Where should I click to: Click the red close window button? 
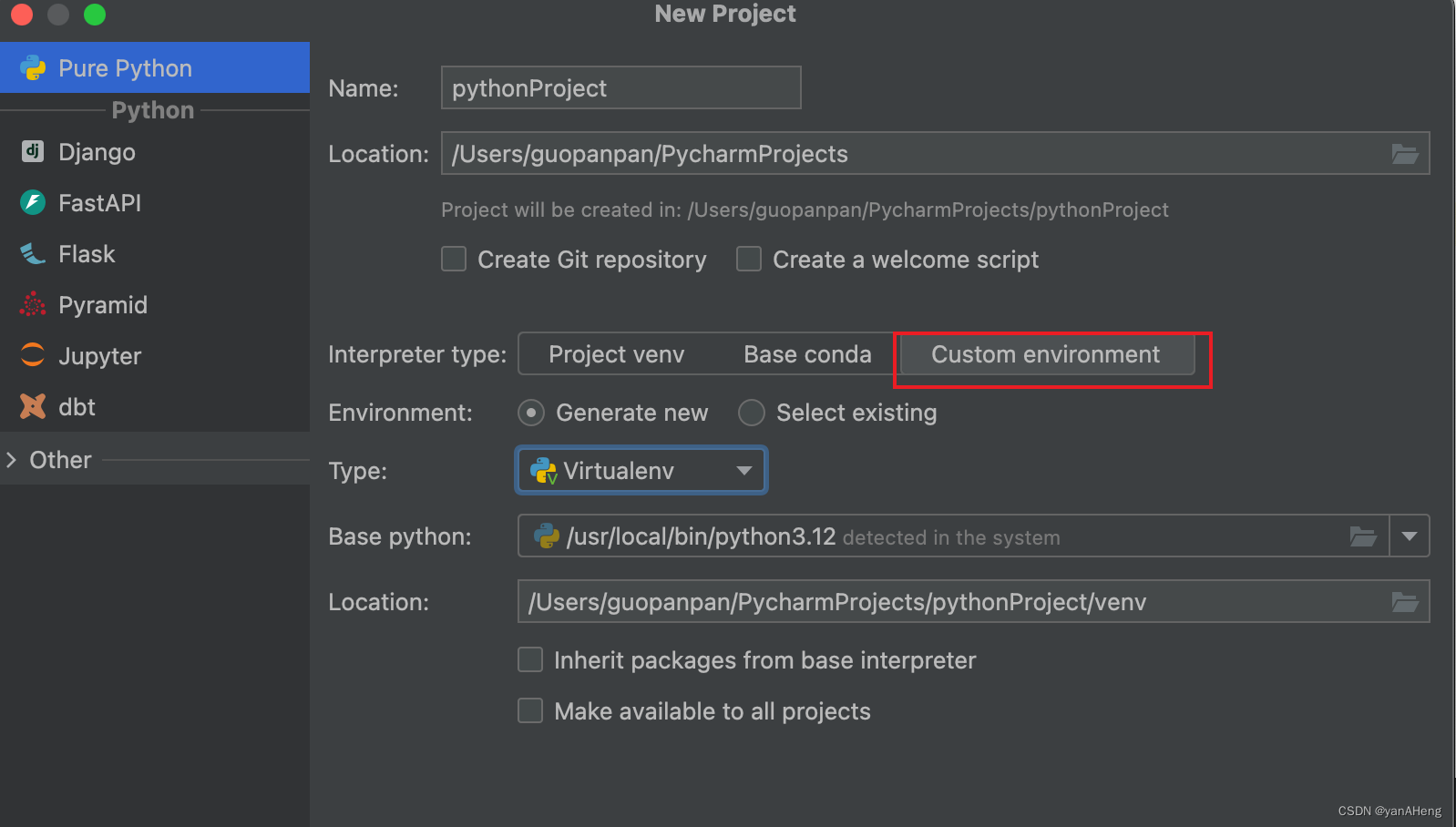(x=22, y=15)
